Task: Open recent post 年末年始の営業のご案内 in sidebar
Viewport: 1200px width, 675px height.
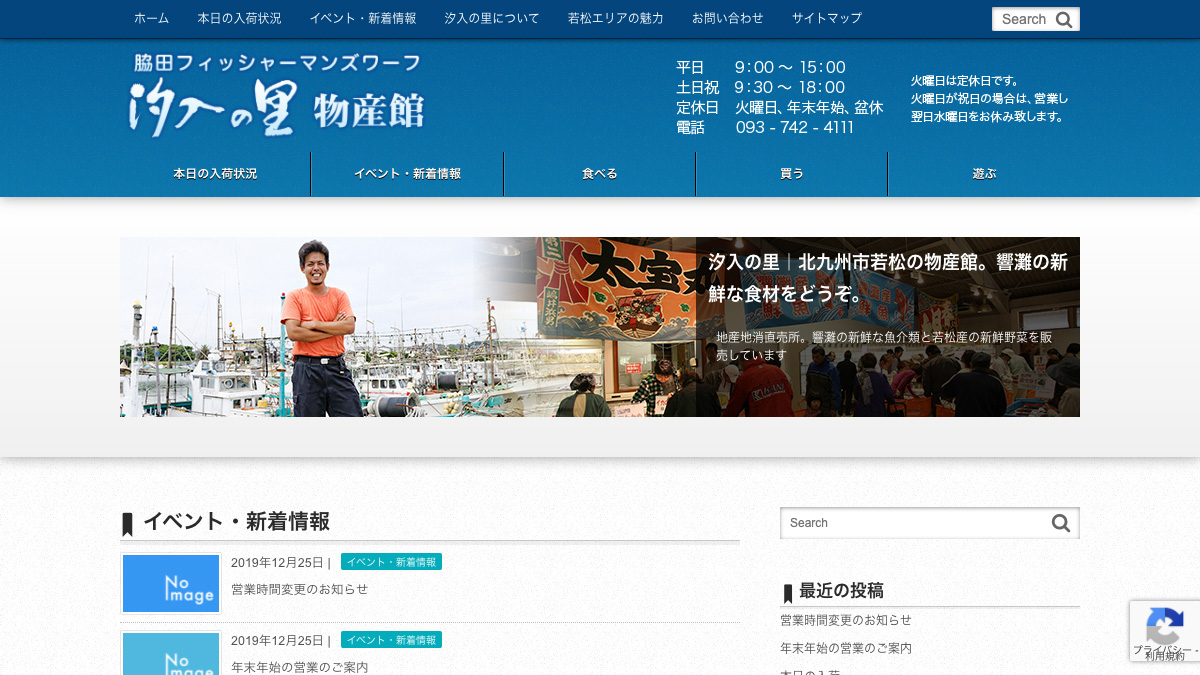Action: pyautogui.click(x=846, y=648)
